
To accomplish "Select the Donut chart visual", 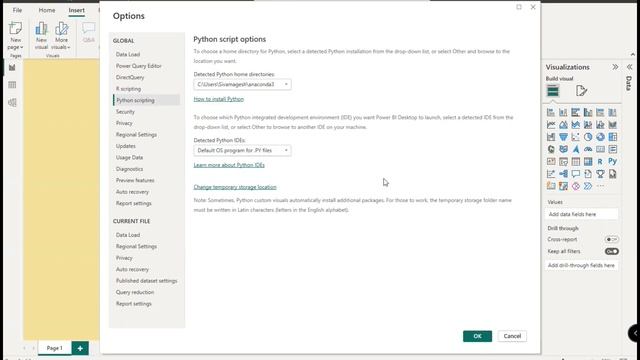I will [600, 137].
